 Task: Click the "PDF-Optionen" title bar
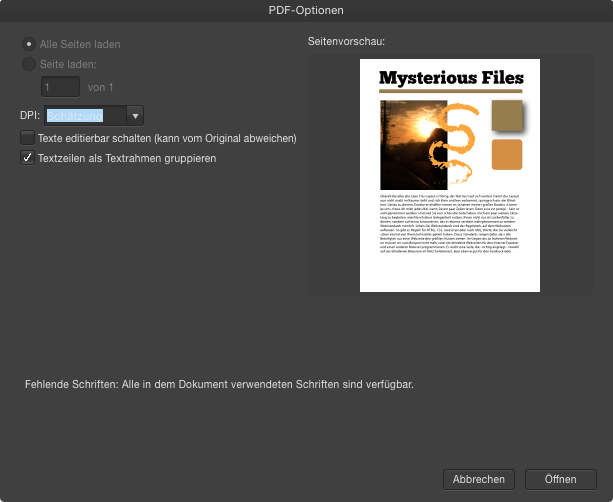(x=306, y=10)
